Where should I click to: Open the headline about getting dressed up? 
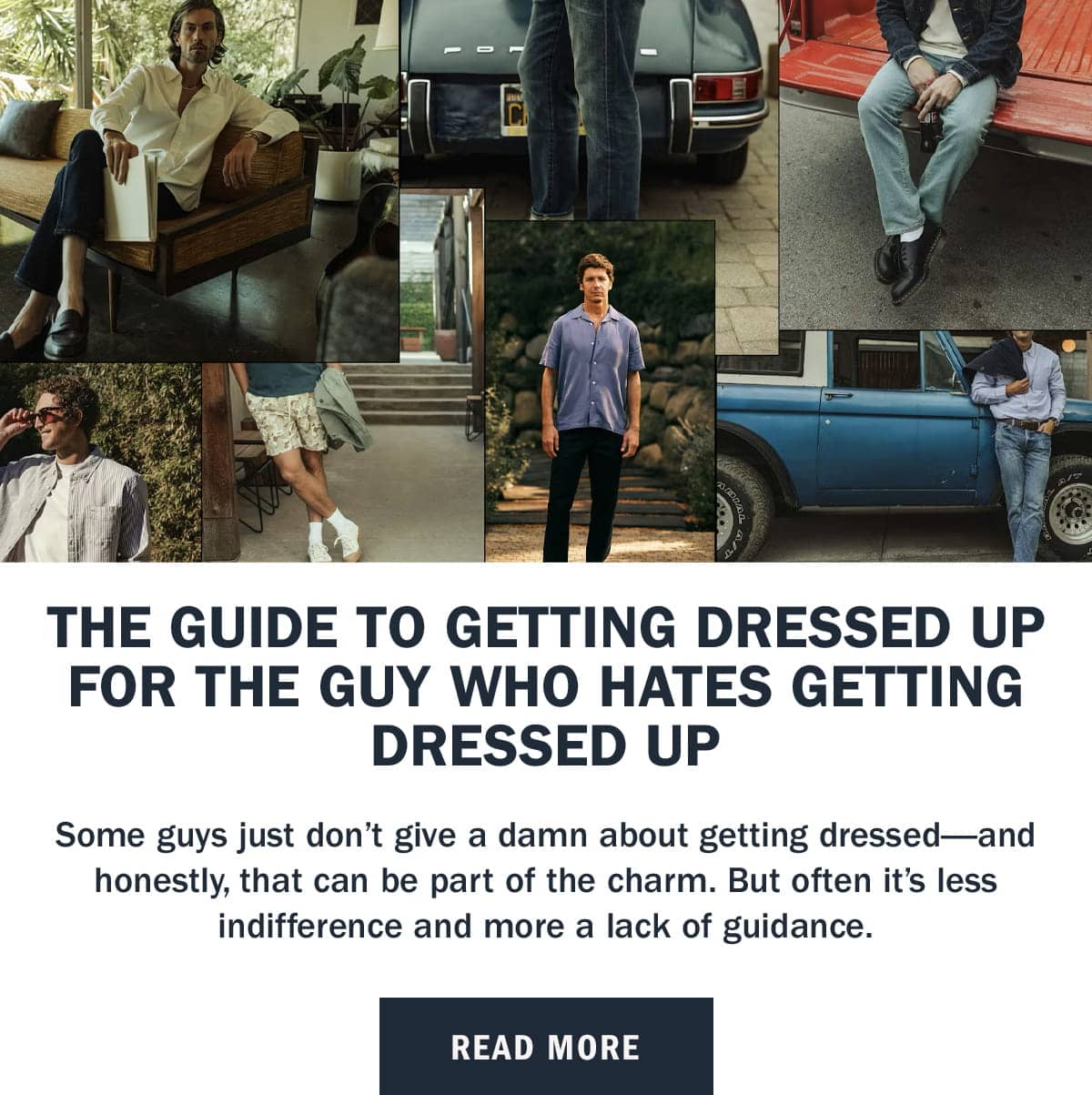(x=546, y=685)
